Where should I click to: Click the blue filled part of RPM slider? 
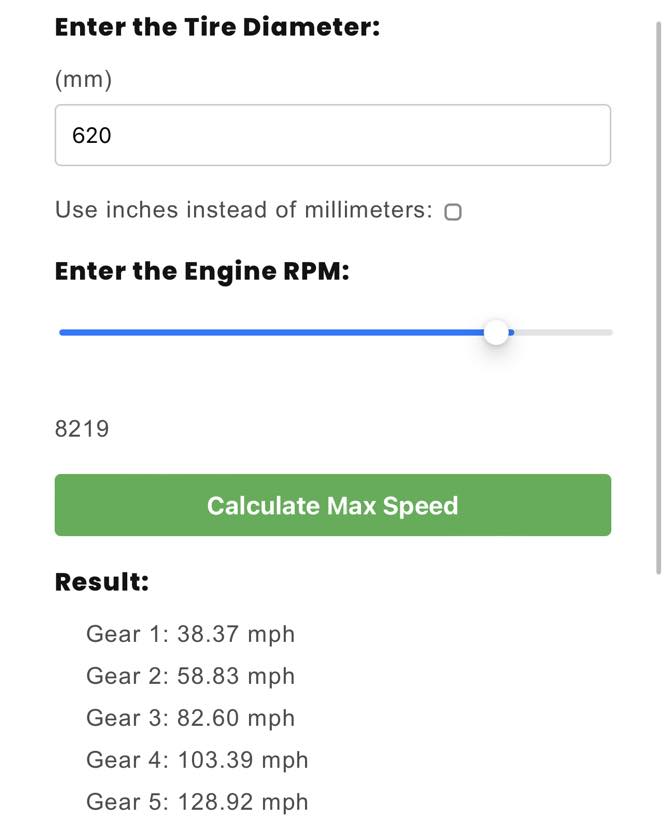click(271, 332)
